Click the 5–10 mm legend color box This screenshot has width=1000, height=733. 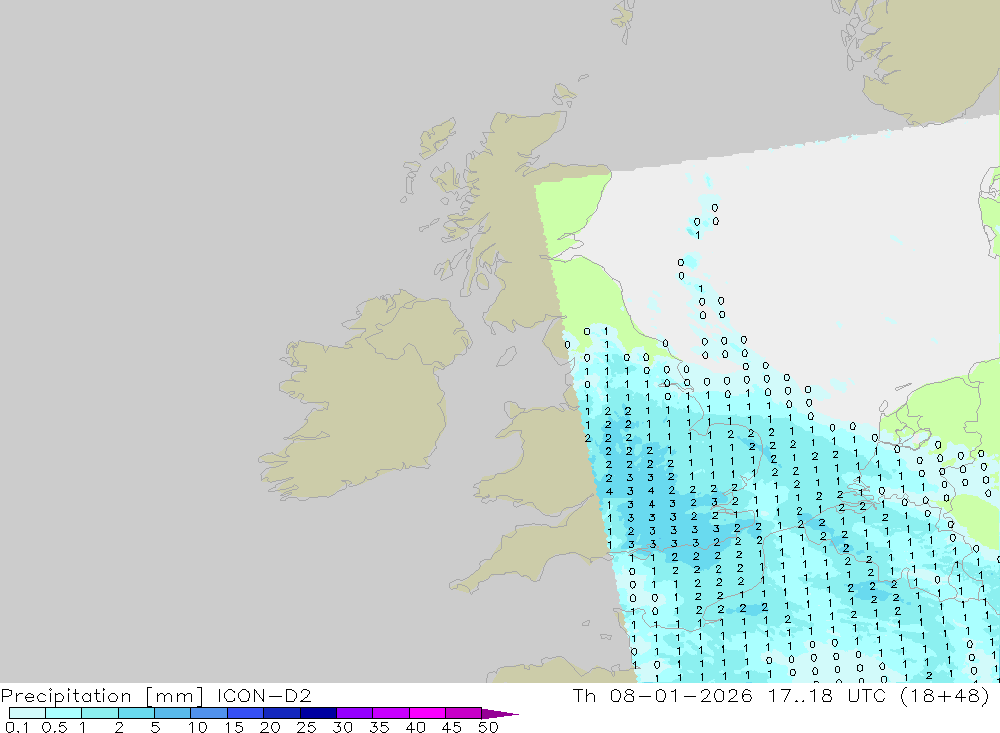tap(172, 713)
